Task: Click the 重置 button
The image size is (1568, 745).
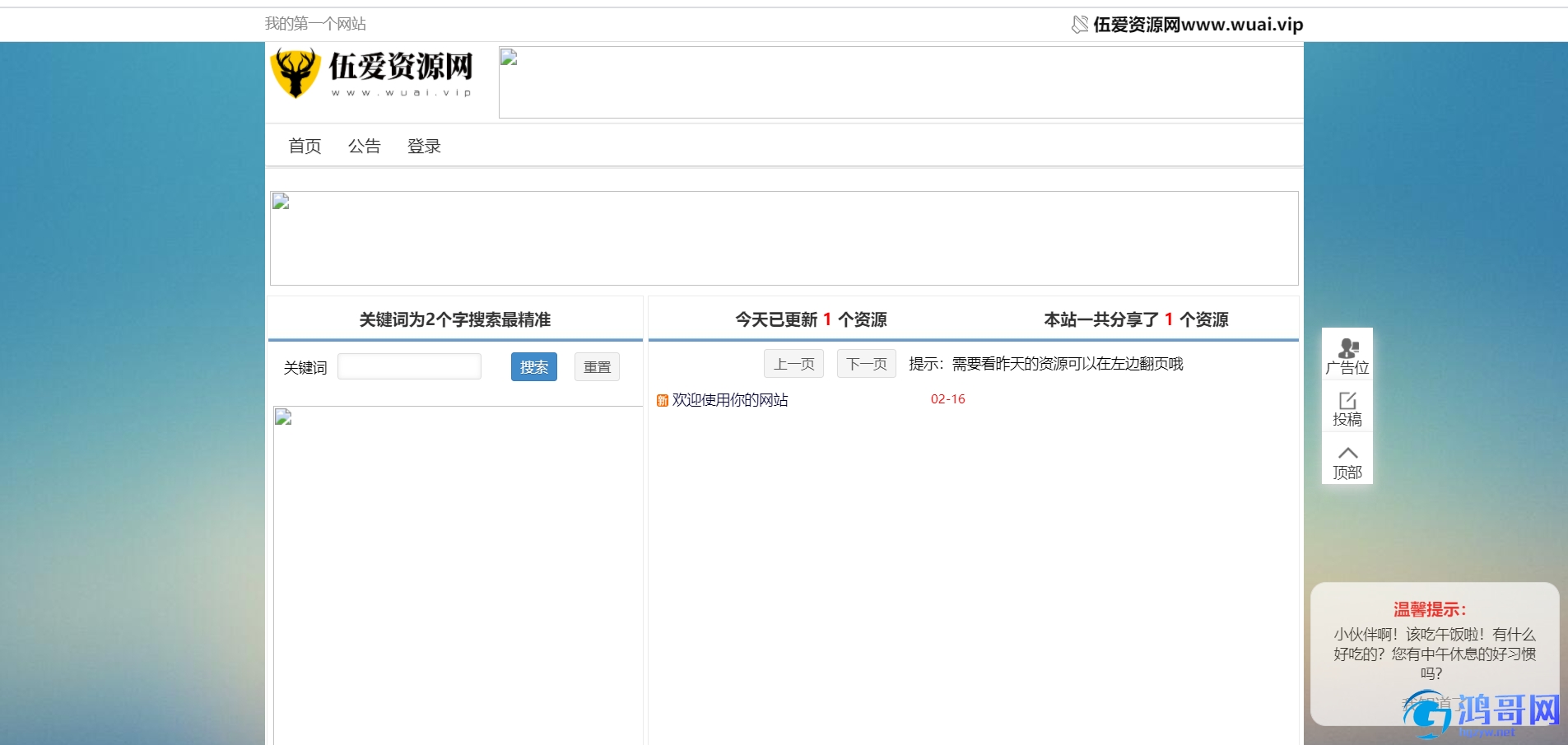Action: click(597, 367)
